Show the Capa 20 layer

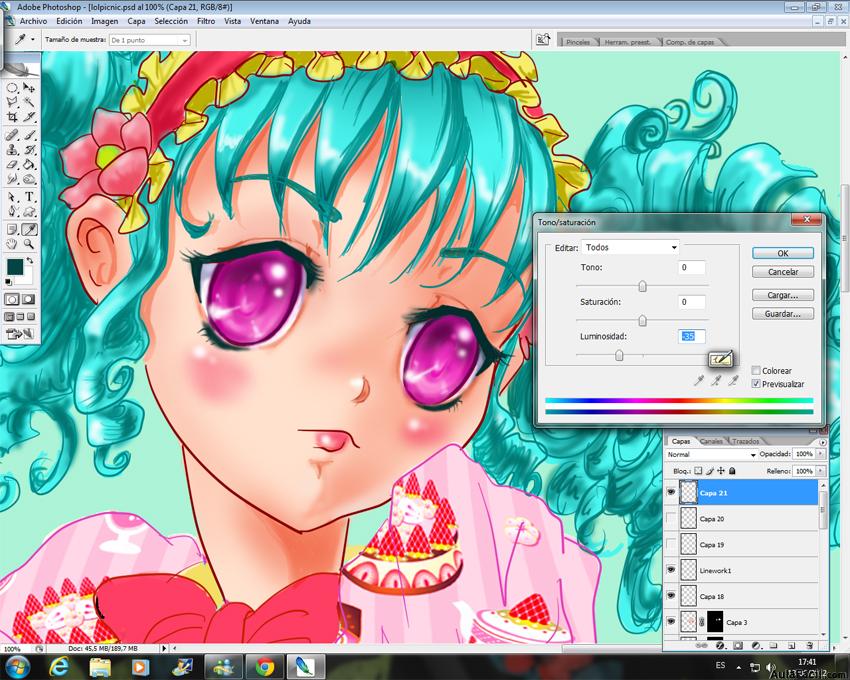671,518
